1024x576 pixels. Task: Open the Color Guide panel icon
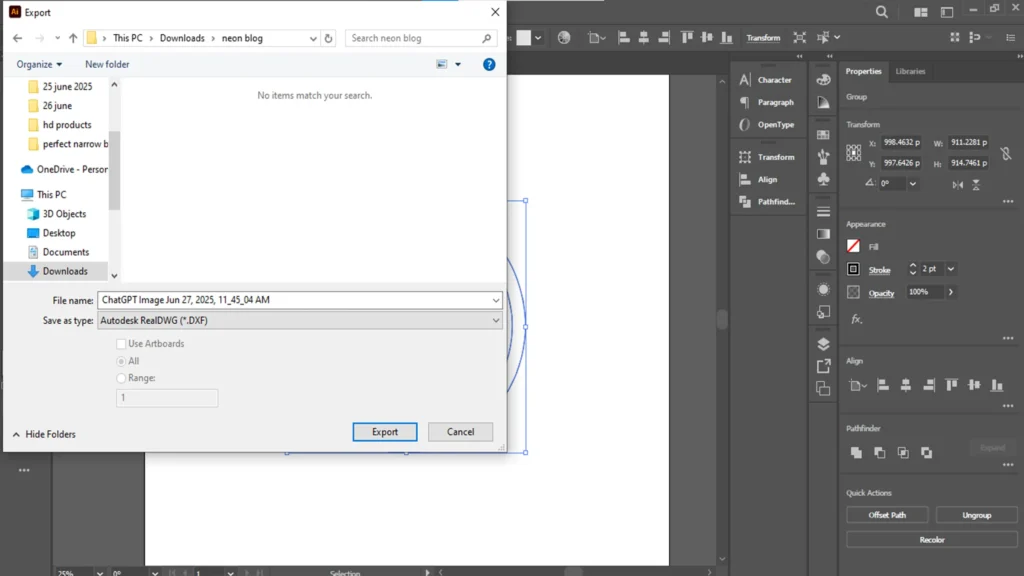pos(824,103)
